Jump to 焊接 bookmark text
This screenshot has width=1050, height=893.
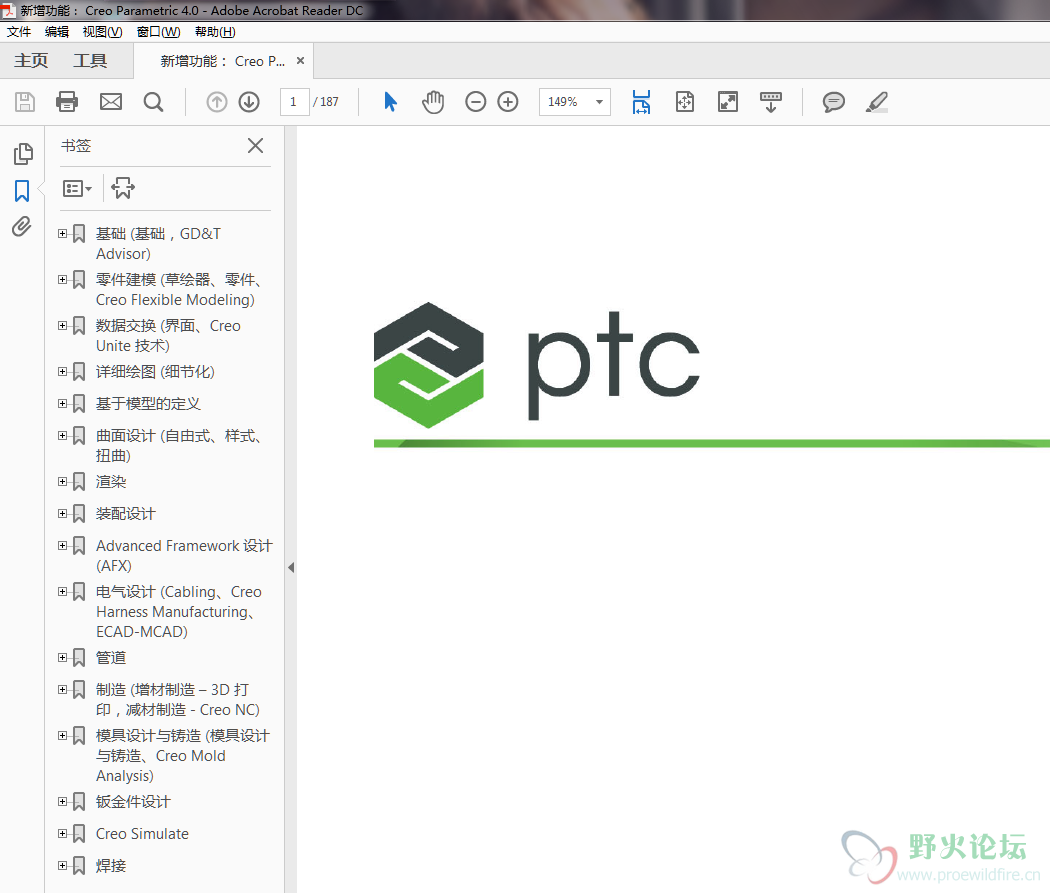click(x=111, y=866)
